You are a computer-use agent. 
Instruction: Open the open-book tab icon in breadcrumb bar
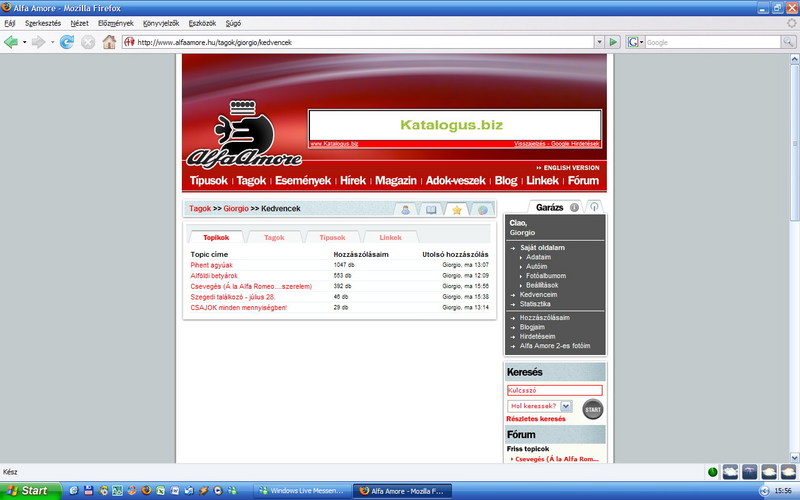coord(431,210)
